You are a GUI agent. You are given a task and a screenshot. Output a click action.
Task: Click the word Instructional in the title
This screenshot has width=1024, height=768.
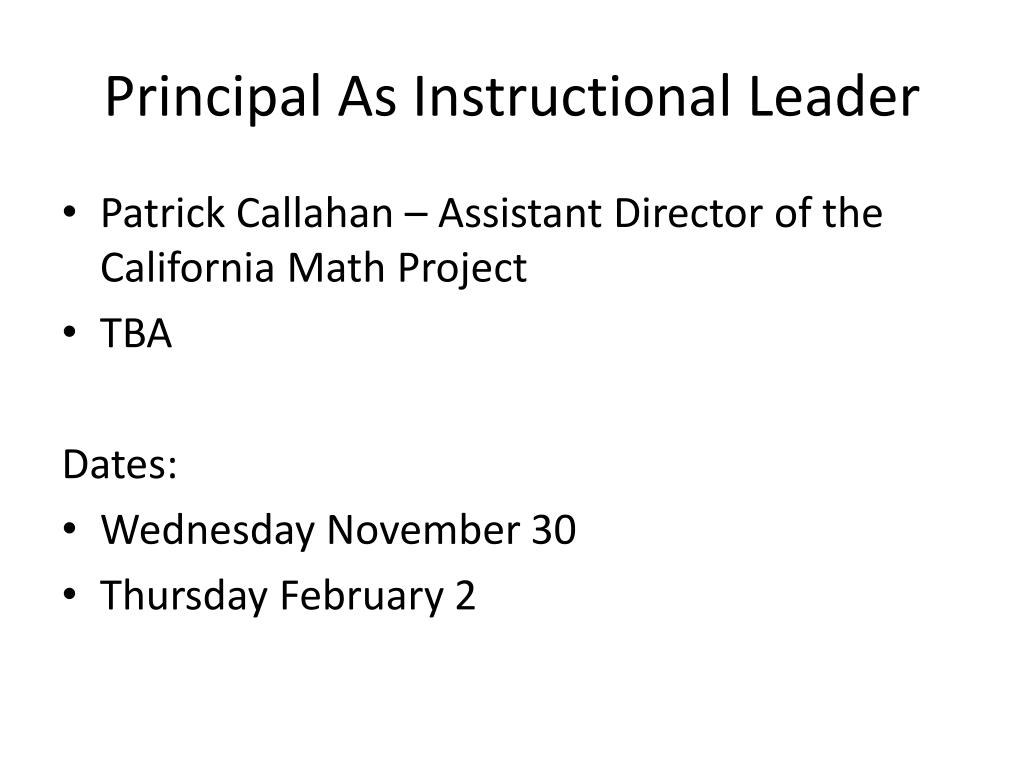tap(571, 96)
